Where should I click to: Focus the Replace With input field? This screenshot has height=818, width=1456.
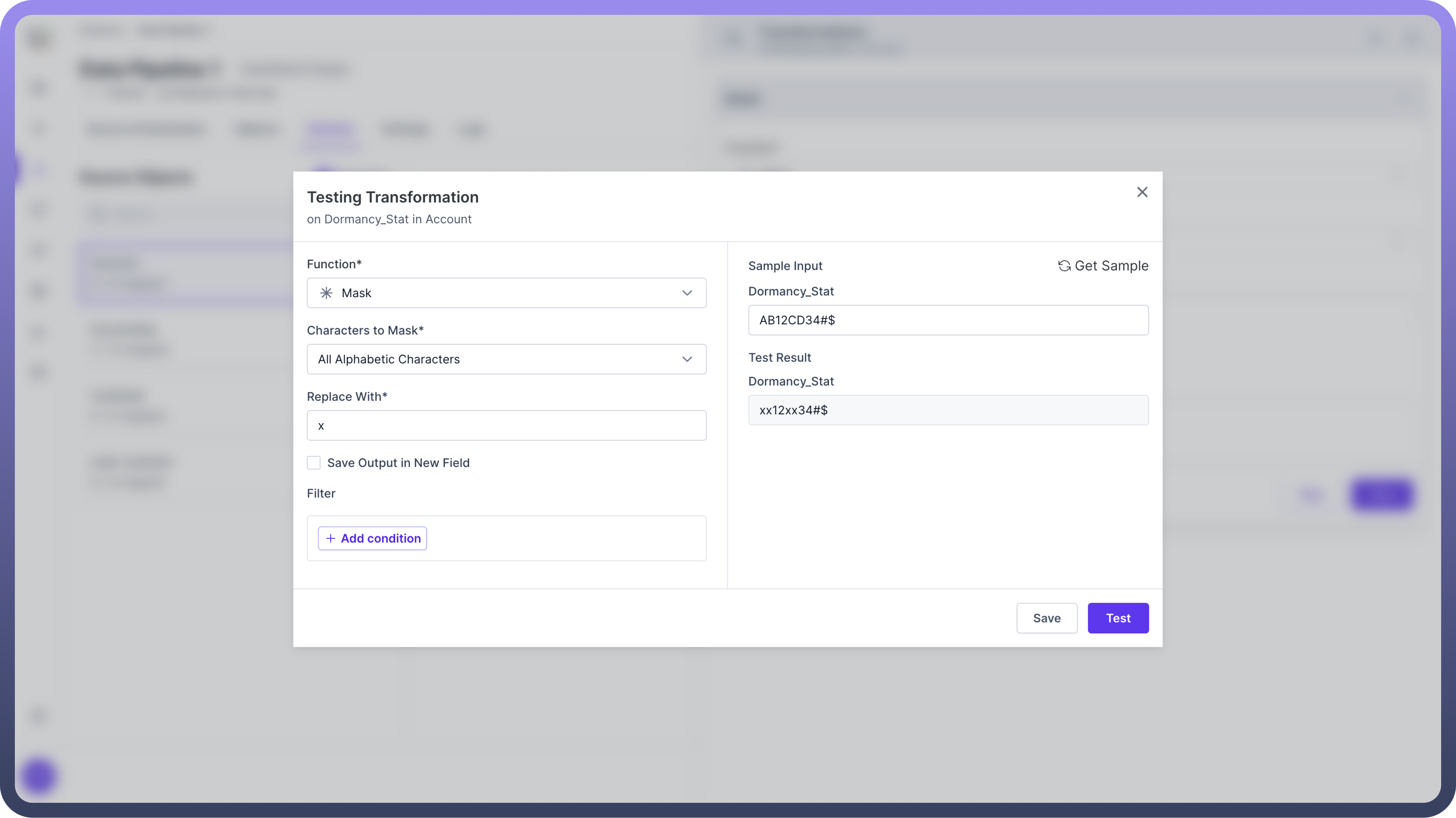pyautogui.click(x=506, y=426)
